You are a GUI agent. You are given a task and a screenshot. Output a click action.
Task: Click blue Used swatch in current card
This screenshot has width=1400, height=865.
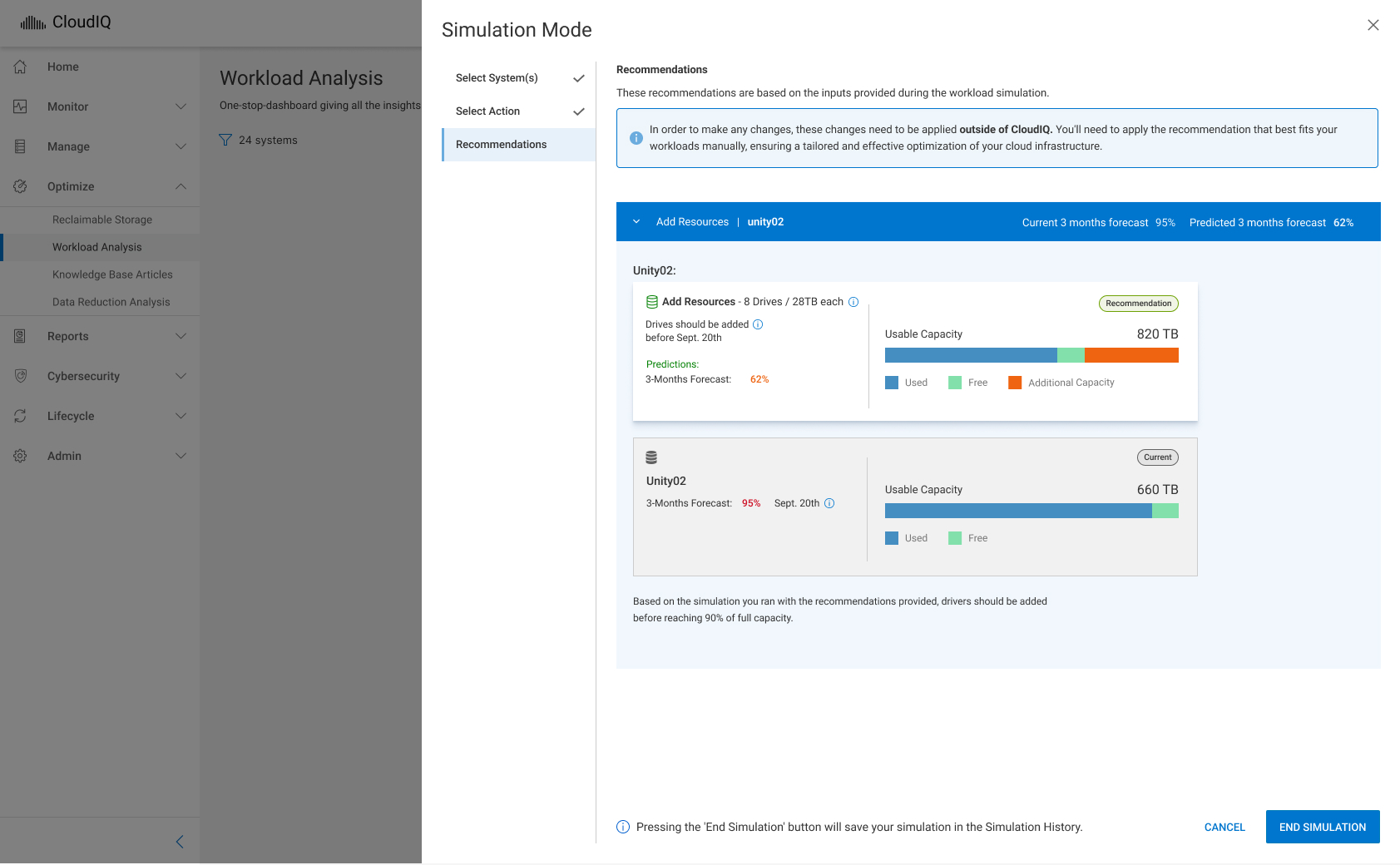click(892, 538)
